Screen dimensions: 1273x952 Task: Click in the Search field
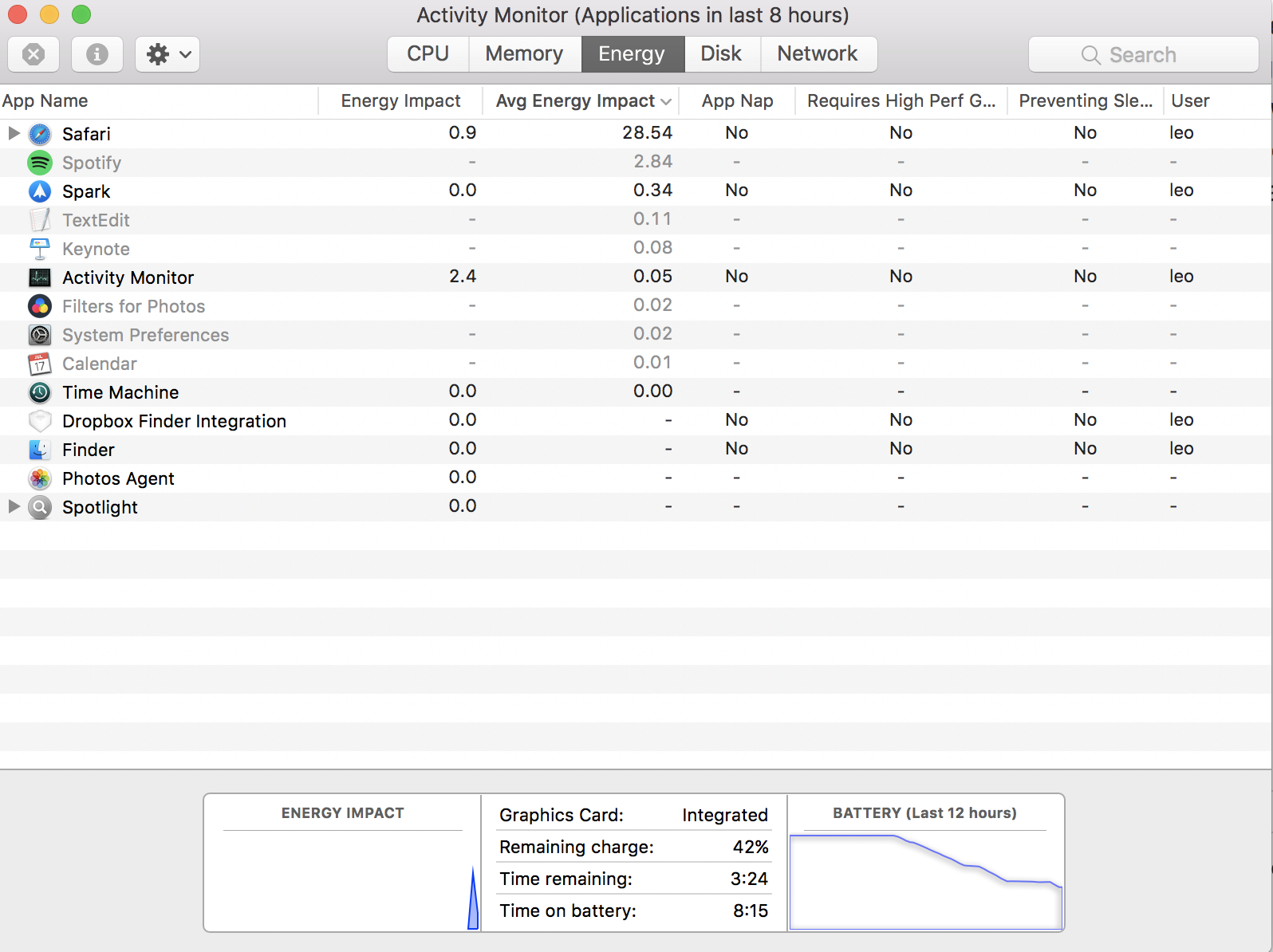click(1144, 54)
